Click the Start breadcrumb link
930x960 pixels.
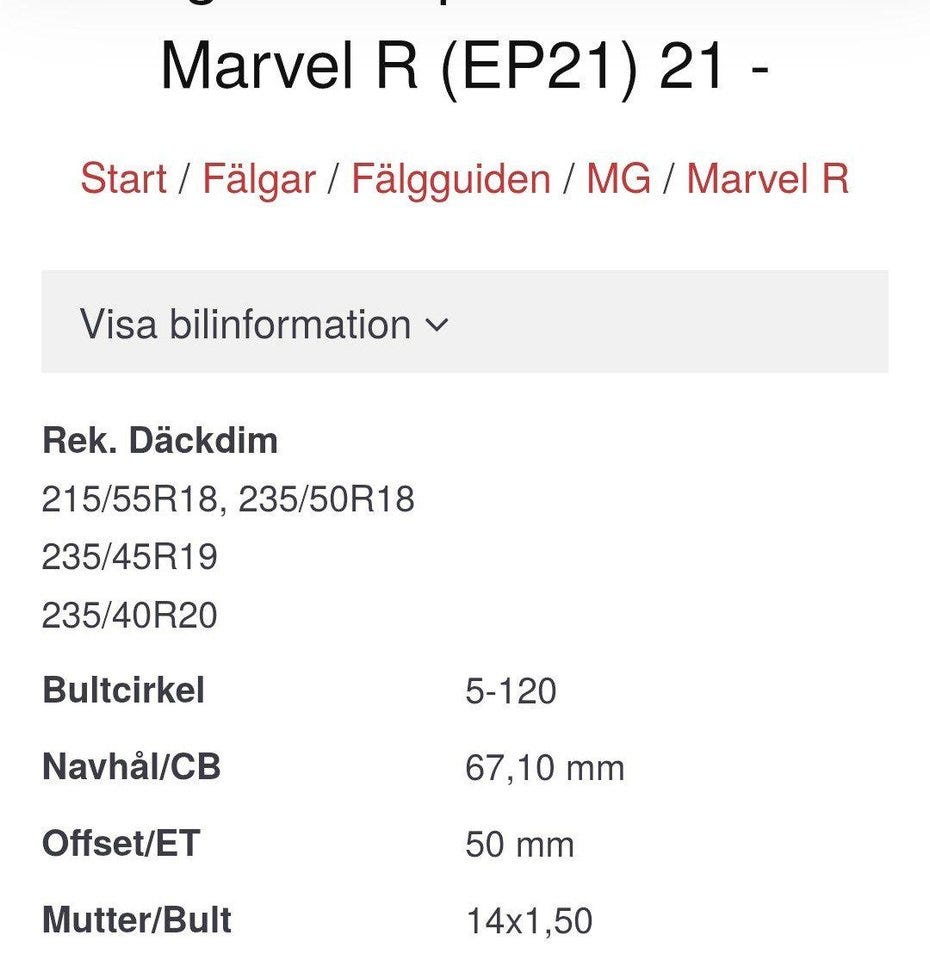tap(123, 180)
